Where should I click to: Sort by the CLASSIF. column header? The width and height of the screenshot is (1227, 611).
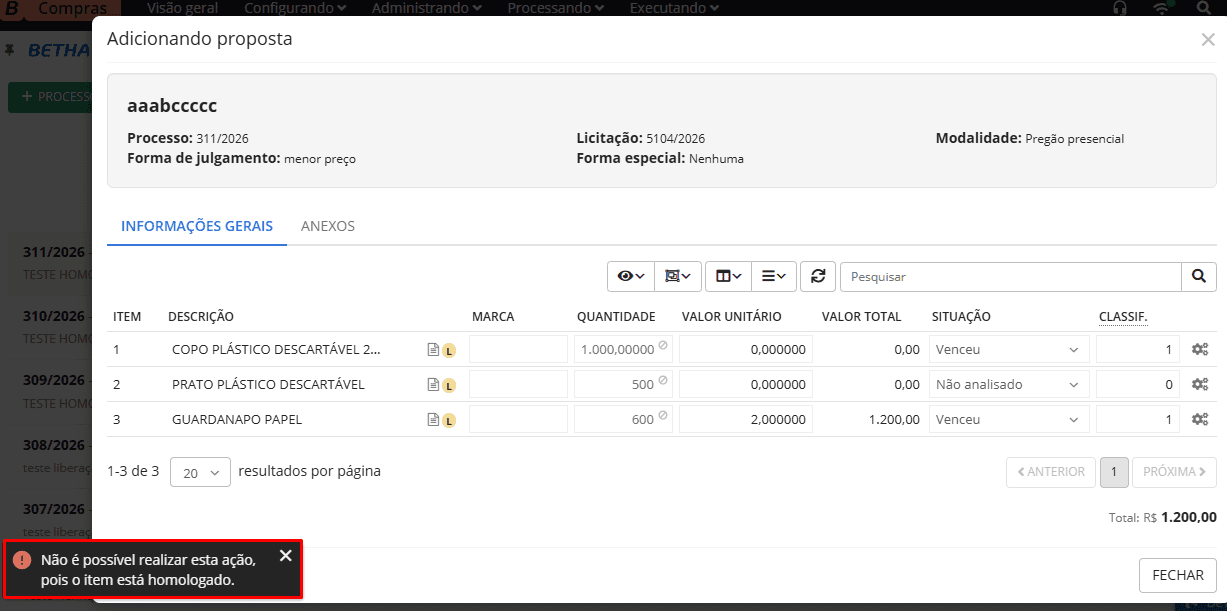(x=1123, y=317)
